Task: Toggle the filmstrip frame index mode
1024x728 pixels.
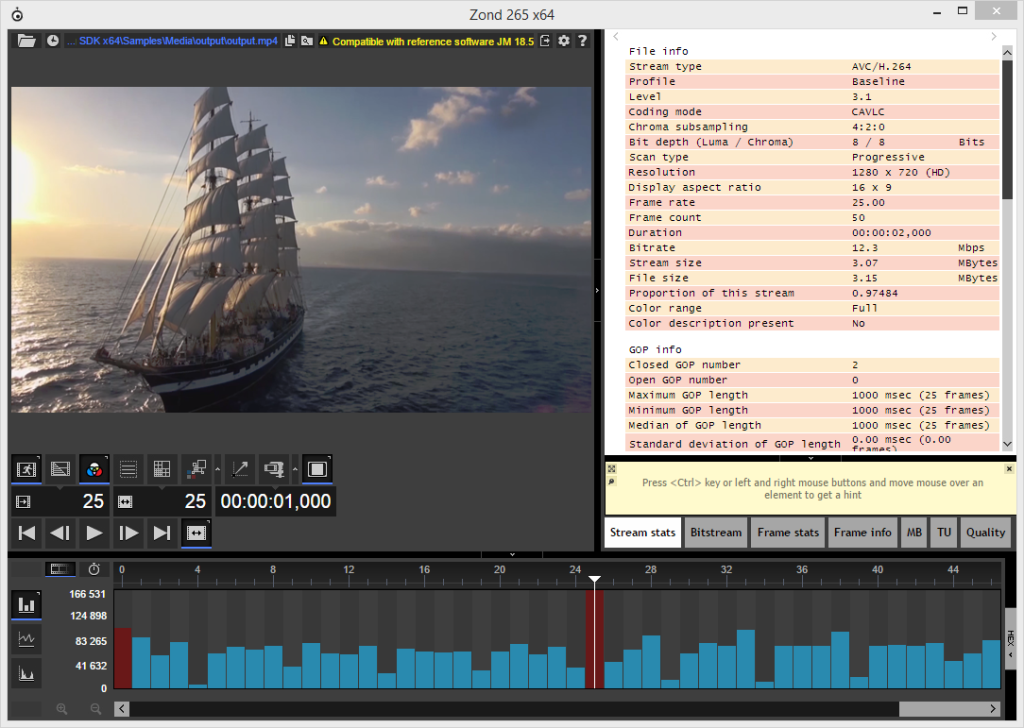Action: pyautogui.click(x=59, y=568)
